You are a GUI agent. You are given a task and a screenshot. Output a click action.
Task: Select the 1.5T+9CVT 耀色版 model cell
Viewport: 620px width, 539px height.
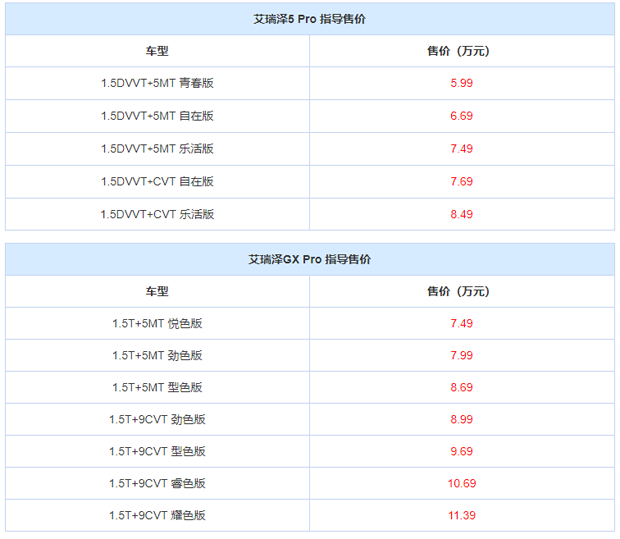point(157,516)
